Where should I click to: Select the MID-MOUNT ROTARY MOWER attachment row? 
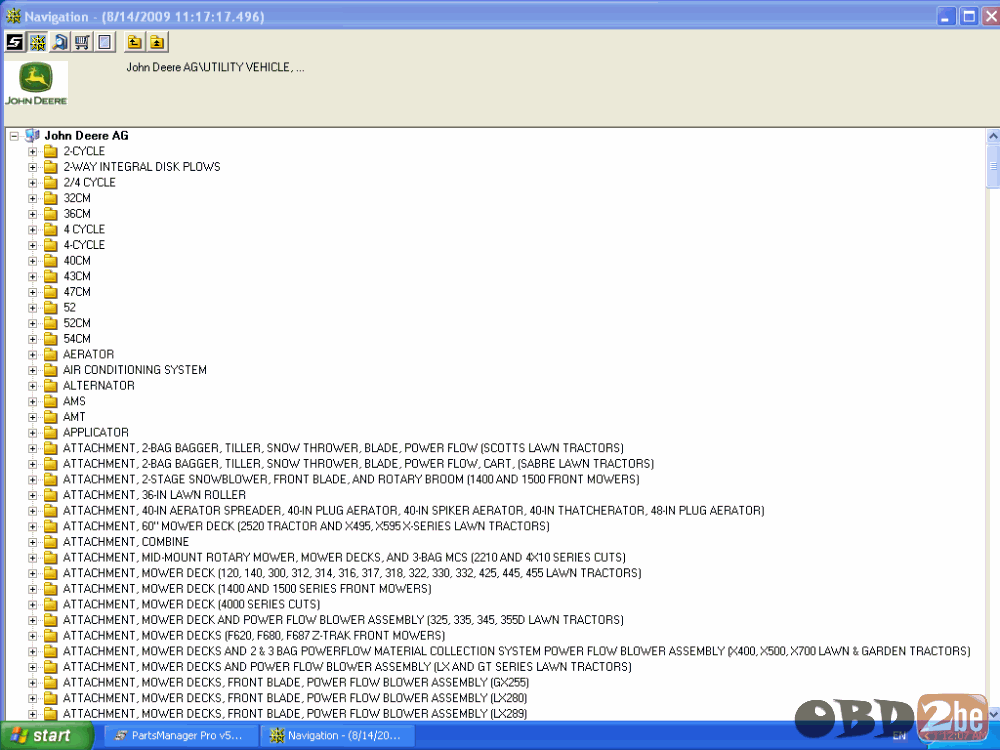coord(344,558)
